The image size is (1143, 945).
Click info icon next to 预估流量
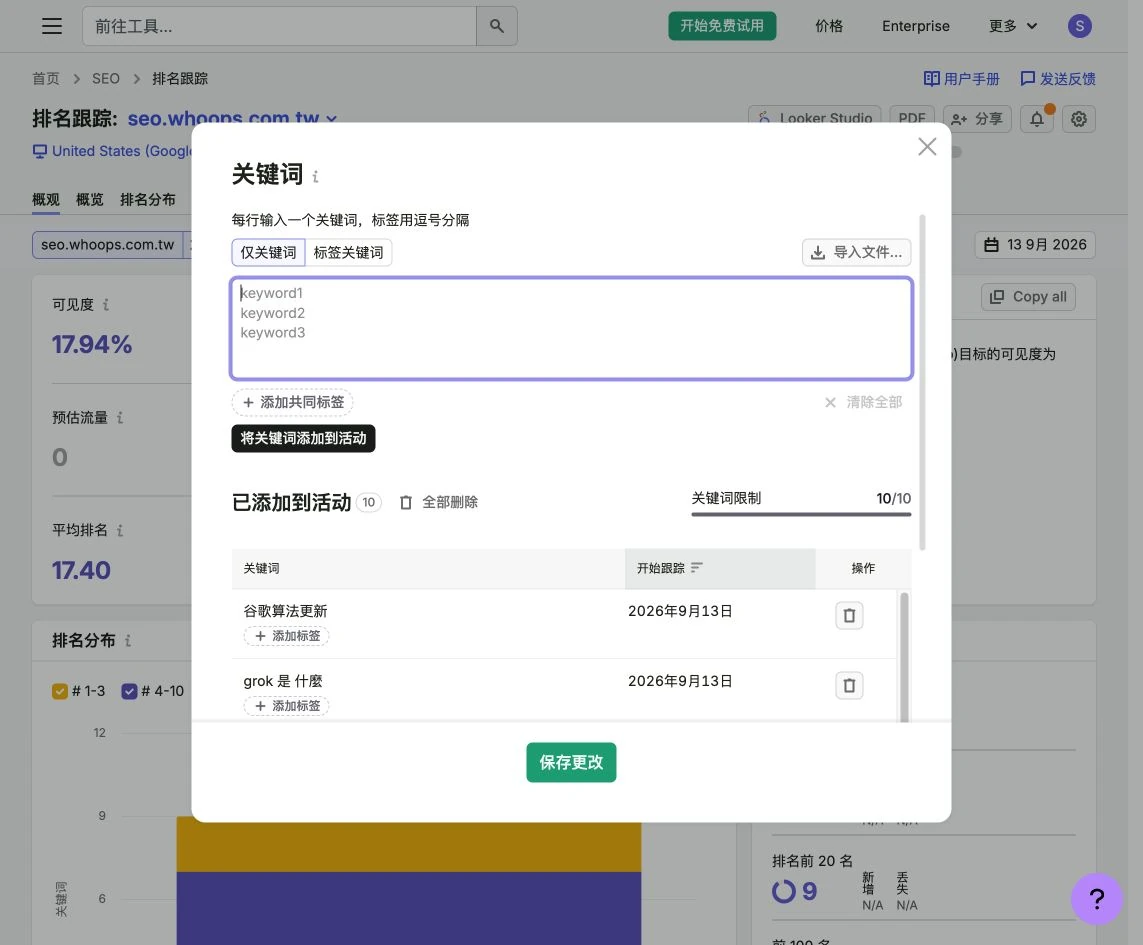[x=120, y=418]
